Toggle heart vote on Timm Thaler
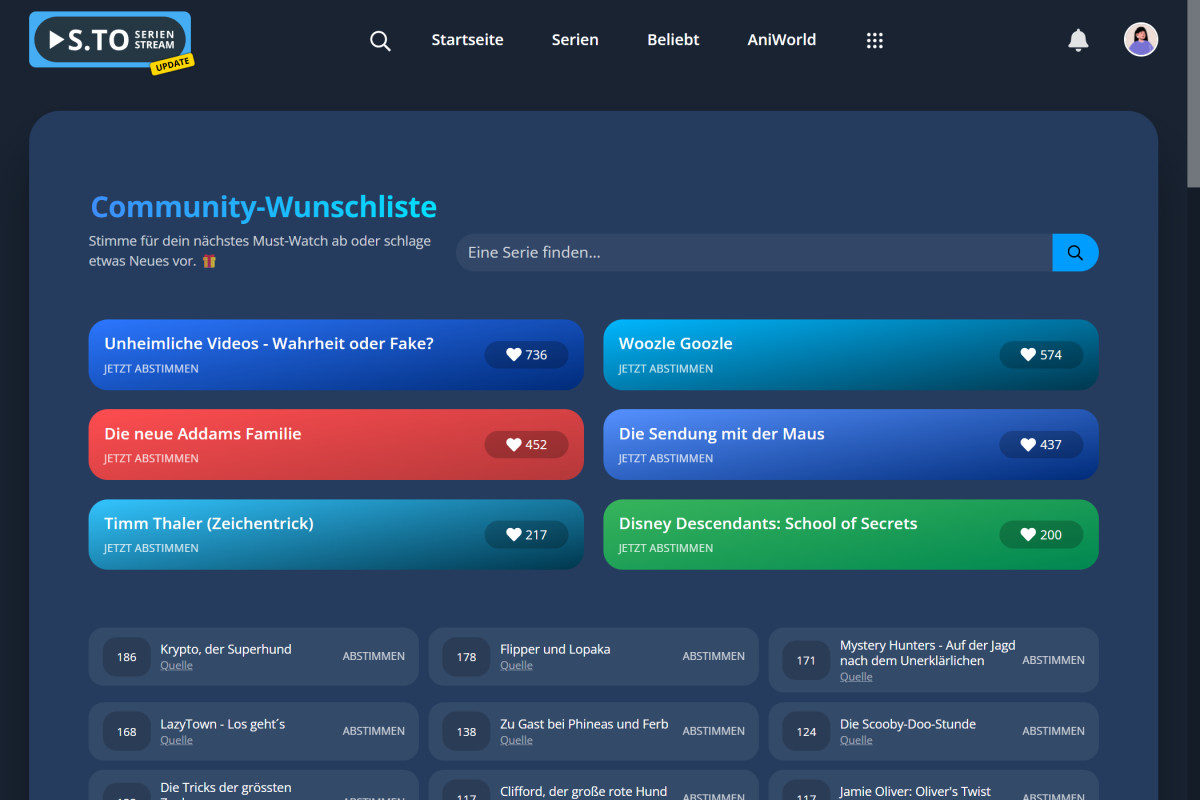Viewport: 1200px width, 800px height. [526, 535]
